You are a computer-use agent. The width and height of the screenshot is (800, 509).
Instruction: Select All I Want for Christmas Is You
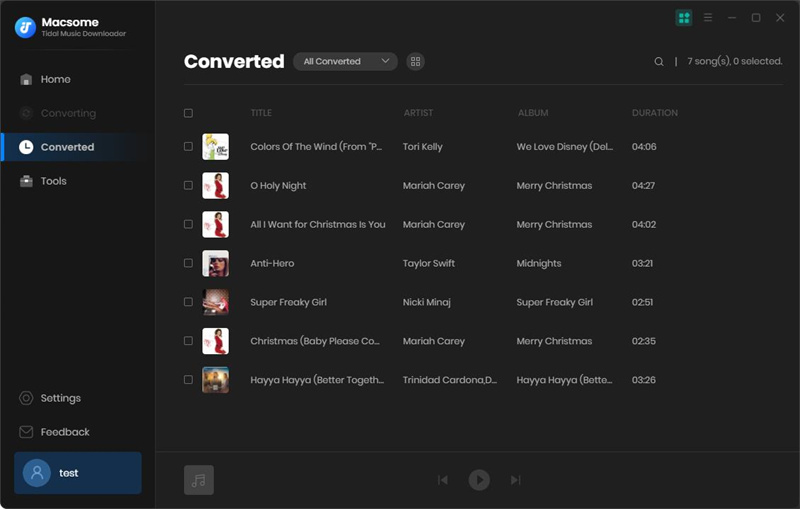[318, 224]
